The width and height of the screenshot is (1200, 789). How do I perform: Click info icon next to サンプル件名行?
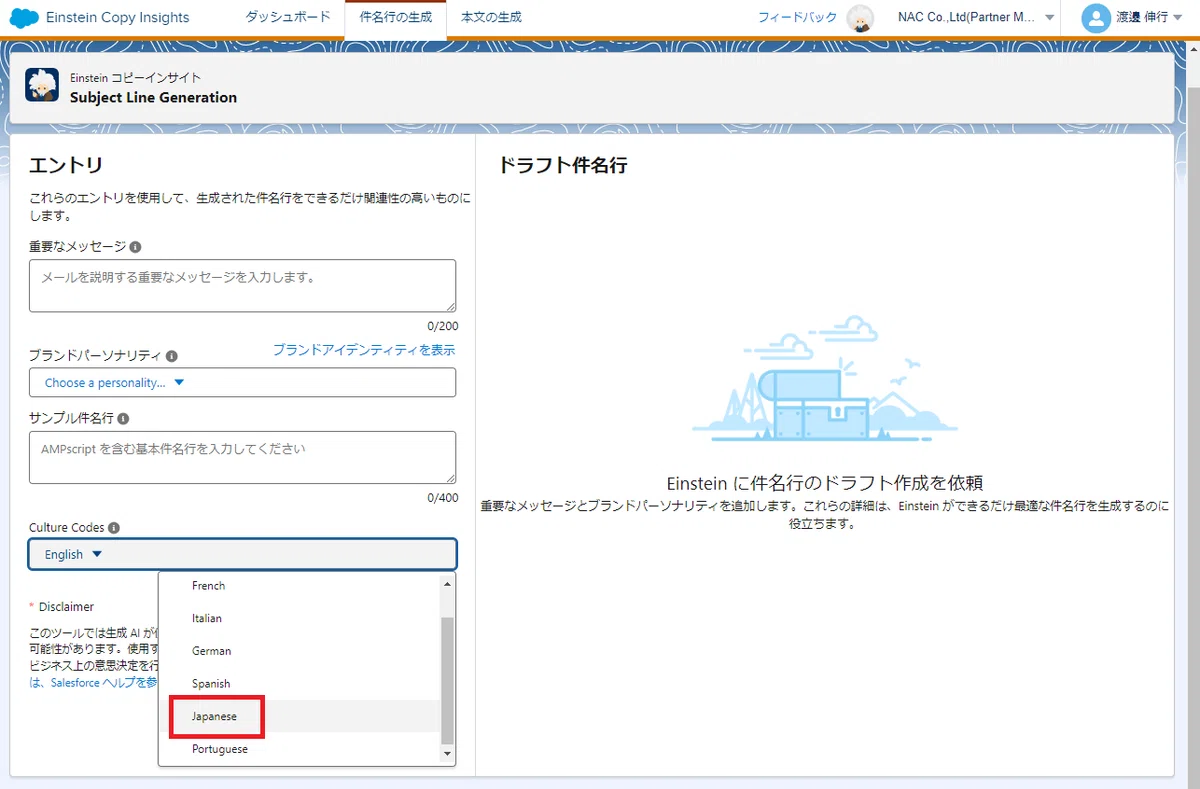tap(123, 419)
